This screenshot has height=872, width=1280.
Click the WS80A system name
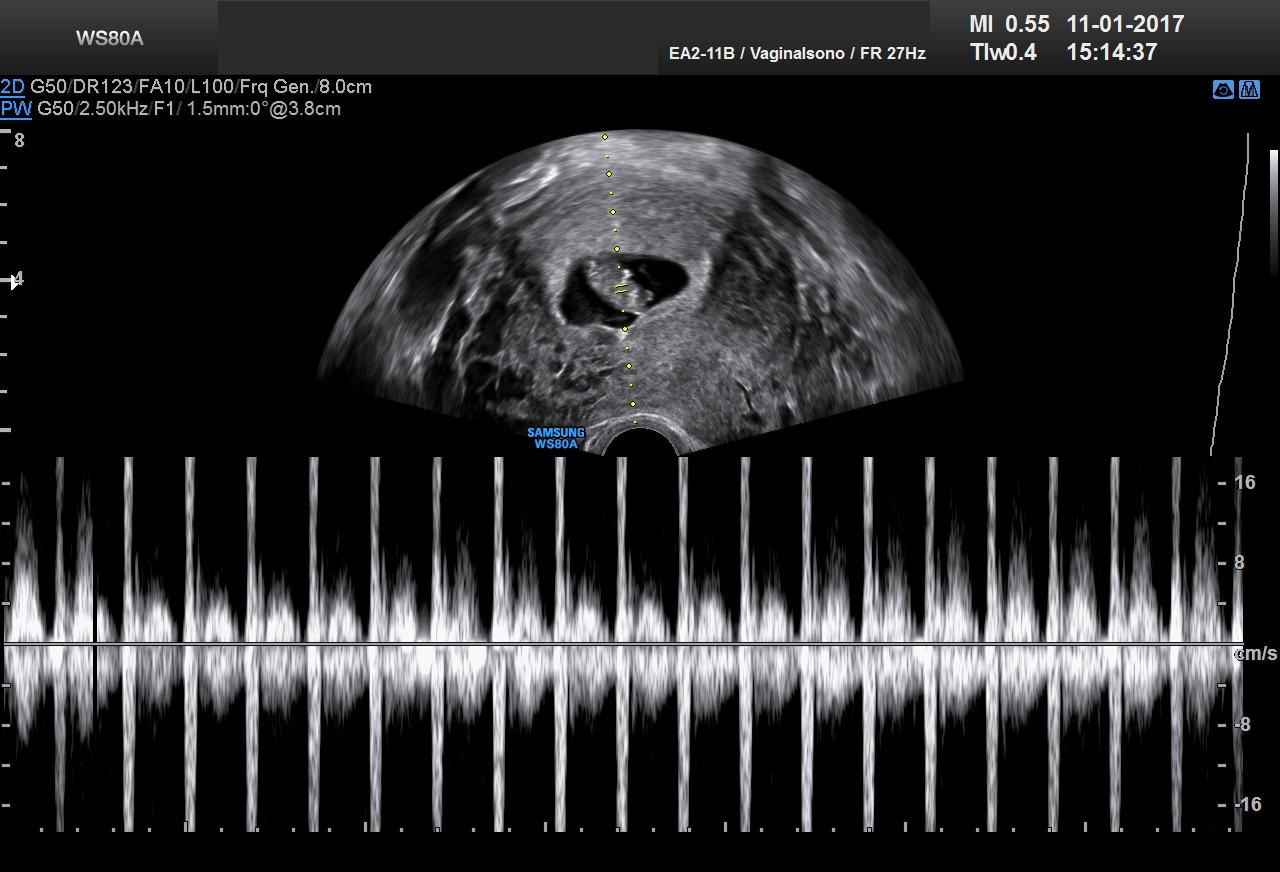[x=110, y=39]
